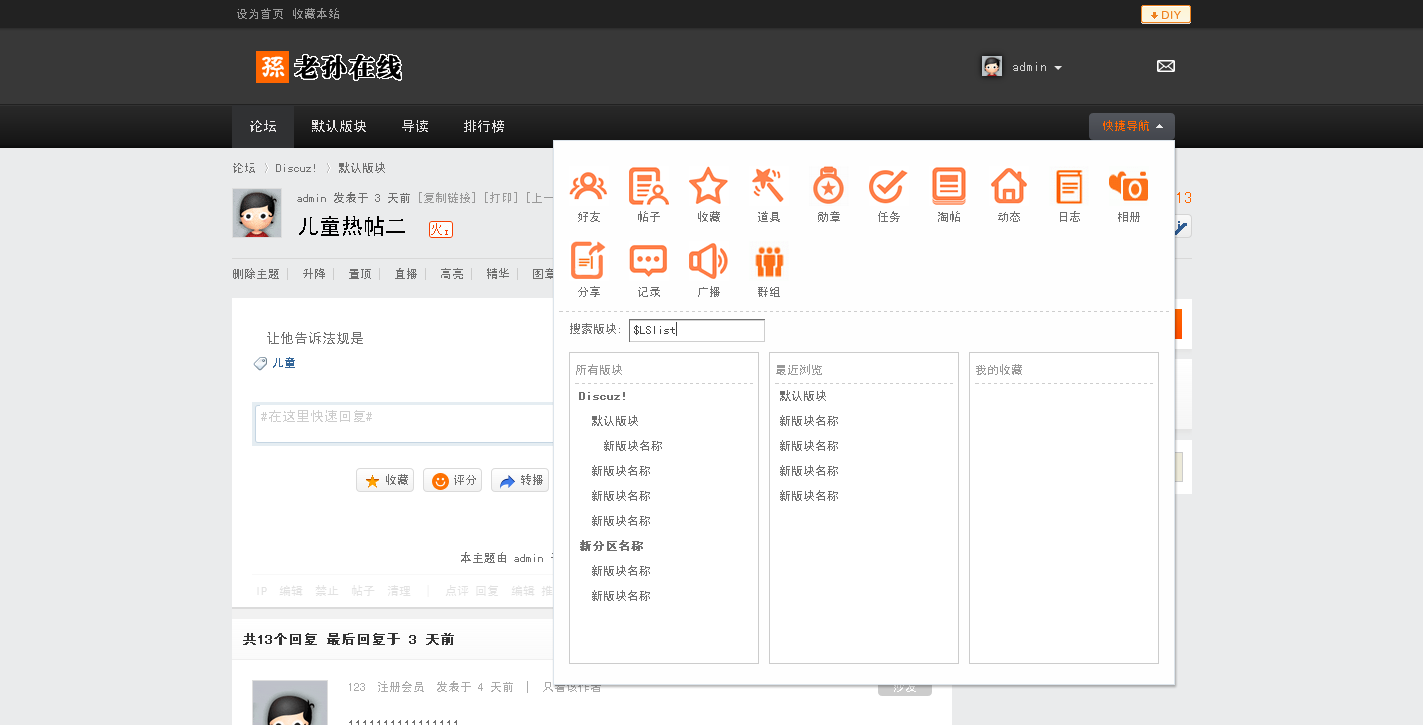Select the 论坛 navigation tab

tap(263, 127)
